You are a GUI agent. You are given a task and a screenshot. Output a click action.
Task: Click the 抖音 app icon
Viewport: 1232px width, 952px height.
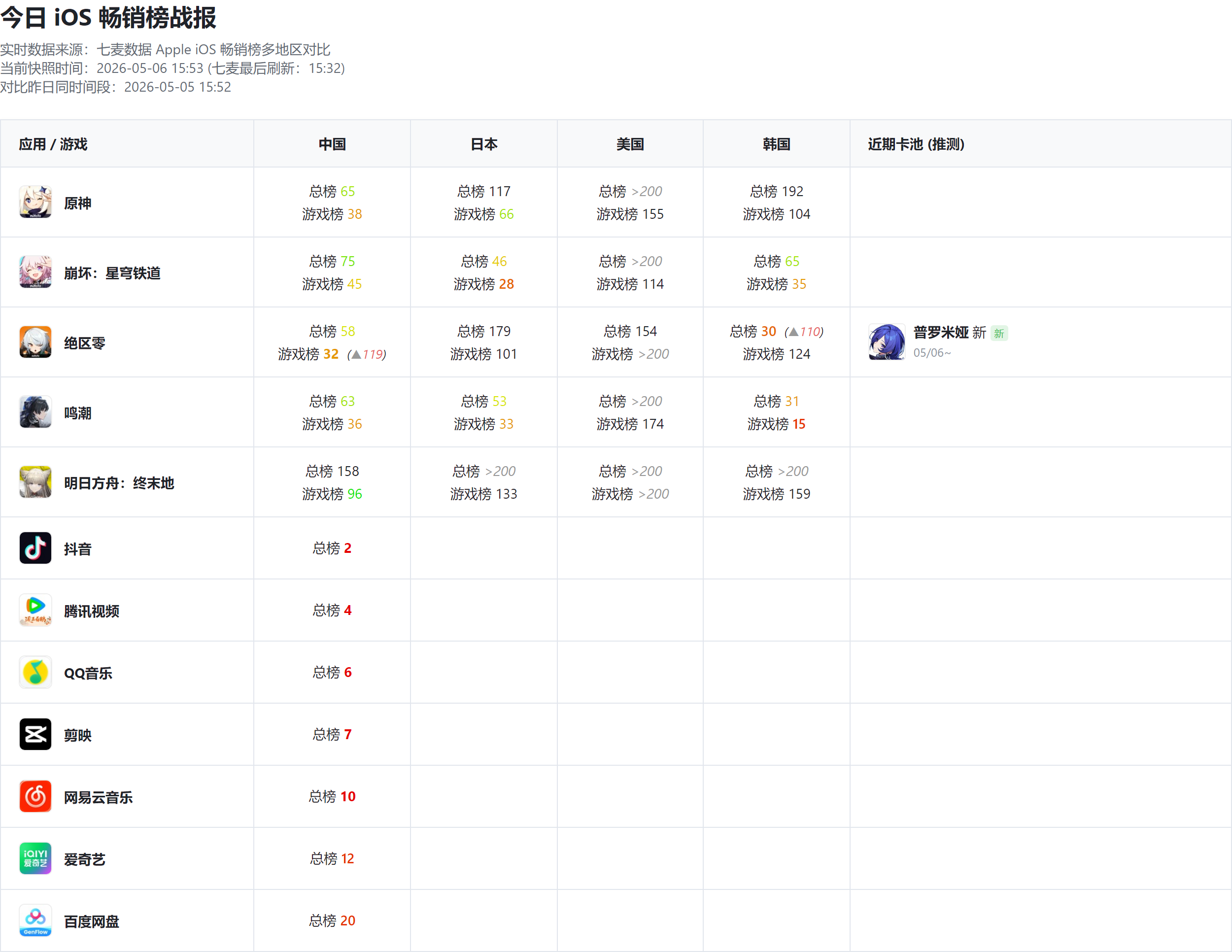pyautogui.click(x=35, y=547)
